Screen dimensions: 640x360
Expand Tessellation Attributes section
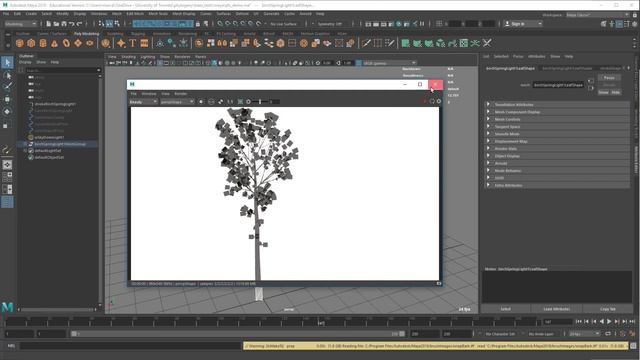pyautogui.click(x=557, y=104)
